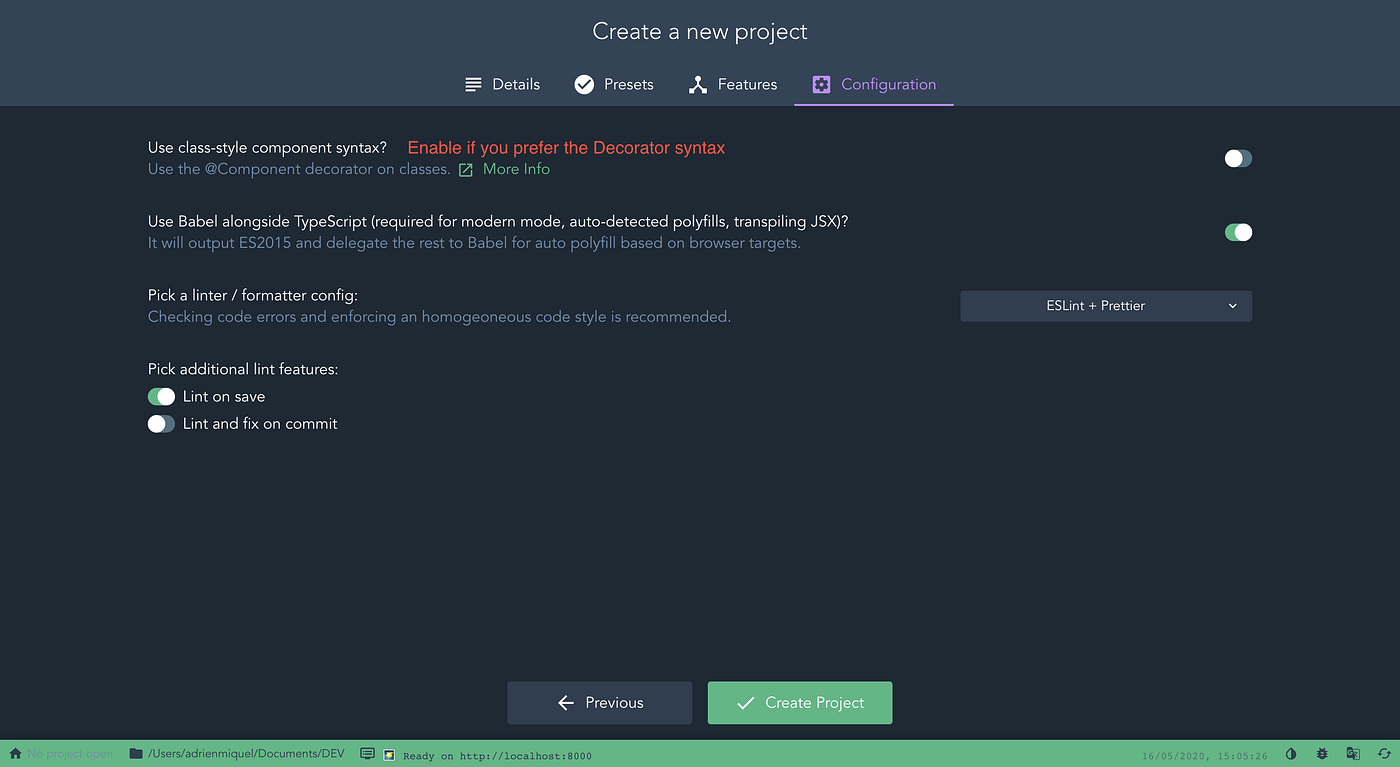Click the chevron on the linter config selector
The width and height of the screenshot is (1400, 767).
click(x=1232, y=306)
